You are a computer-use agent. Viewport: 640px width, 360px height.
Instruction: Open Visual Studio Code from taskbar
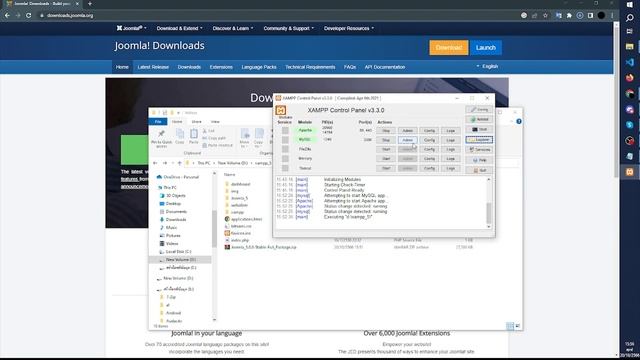pos(630,62)
